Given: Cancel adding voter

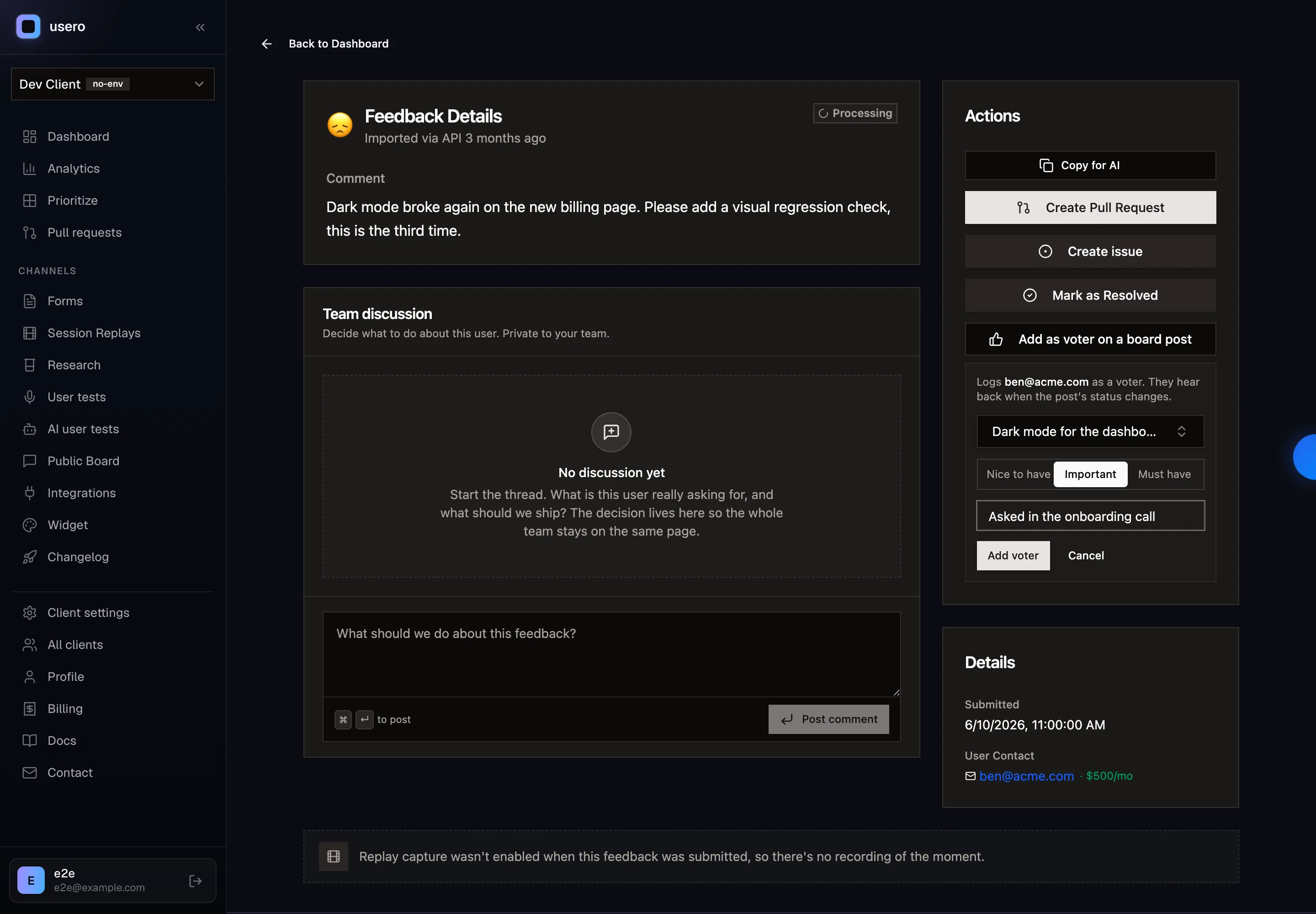Looking at the screenshot, I should (1086, 556).
